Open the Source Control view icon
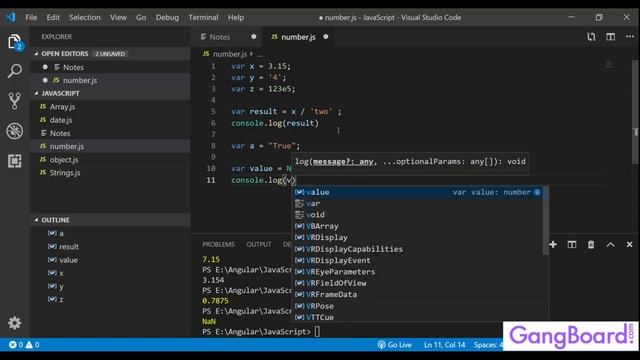640x360 pixels. coord(15,101)
